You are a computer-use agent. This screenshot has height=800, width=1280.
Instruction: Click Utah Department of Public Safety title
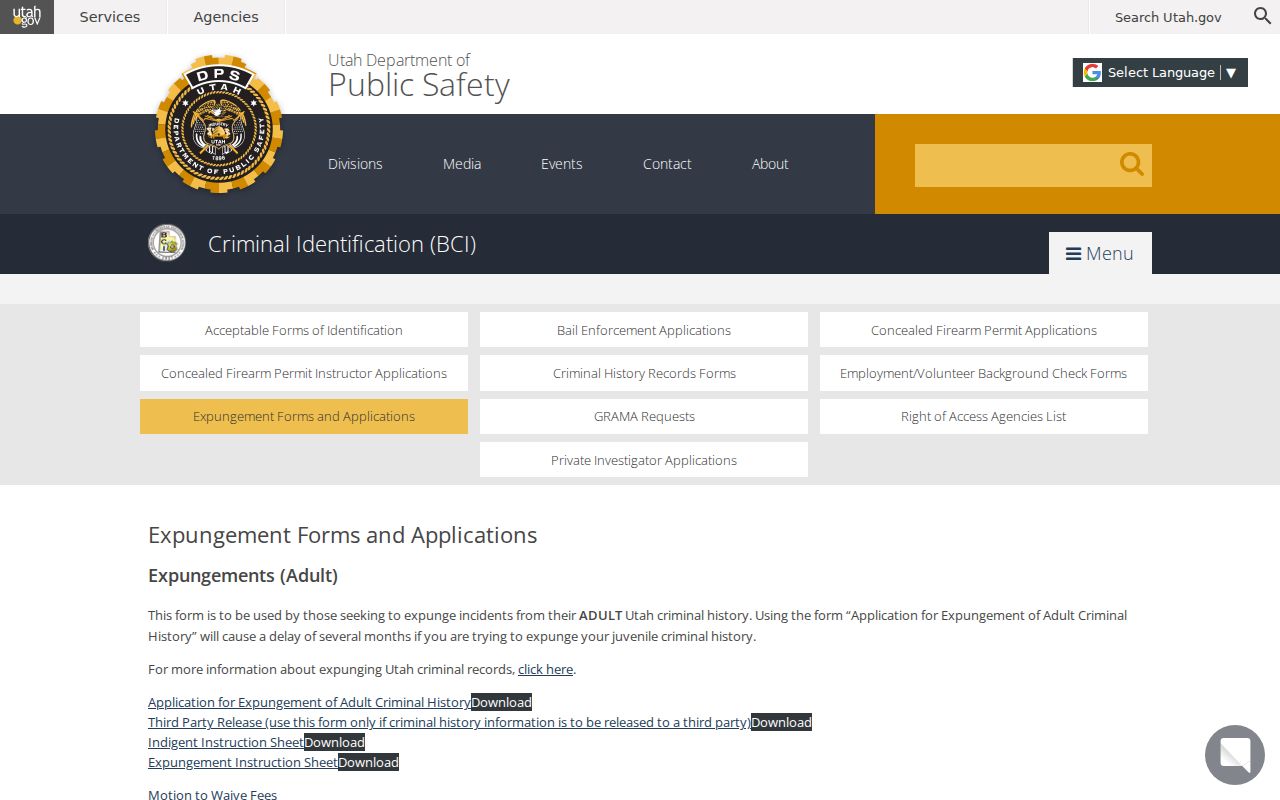click(x=419, y=76)
